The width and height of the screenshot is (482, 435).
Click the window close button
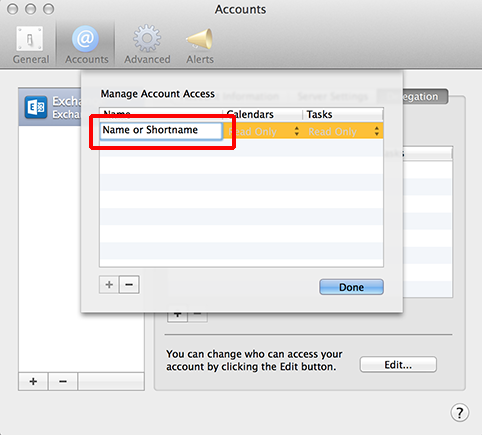click(x=13, y=9)
